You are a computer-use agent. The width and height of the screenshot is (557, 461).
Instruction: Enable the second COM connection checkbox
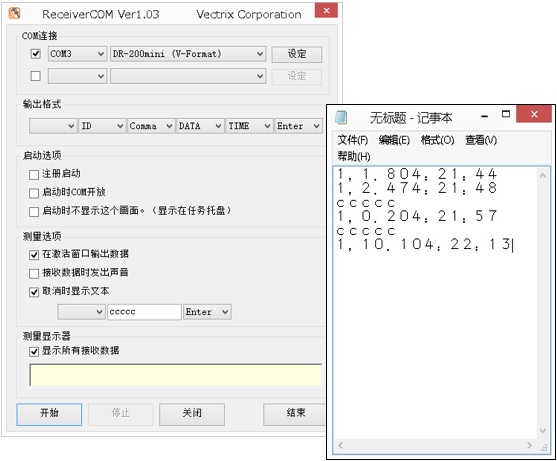point(36,76)
